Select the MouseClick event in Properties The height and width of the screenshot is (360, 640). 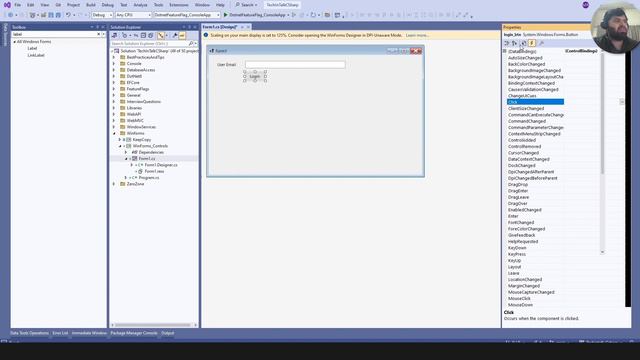[x=519, y=298]
